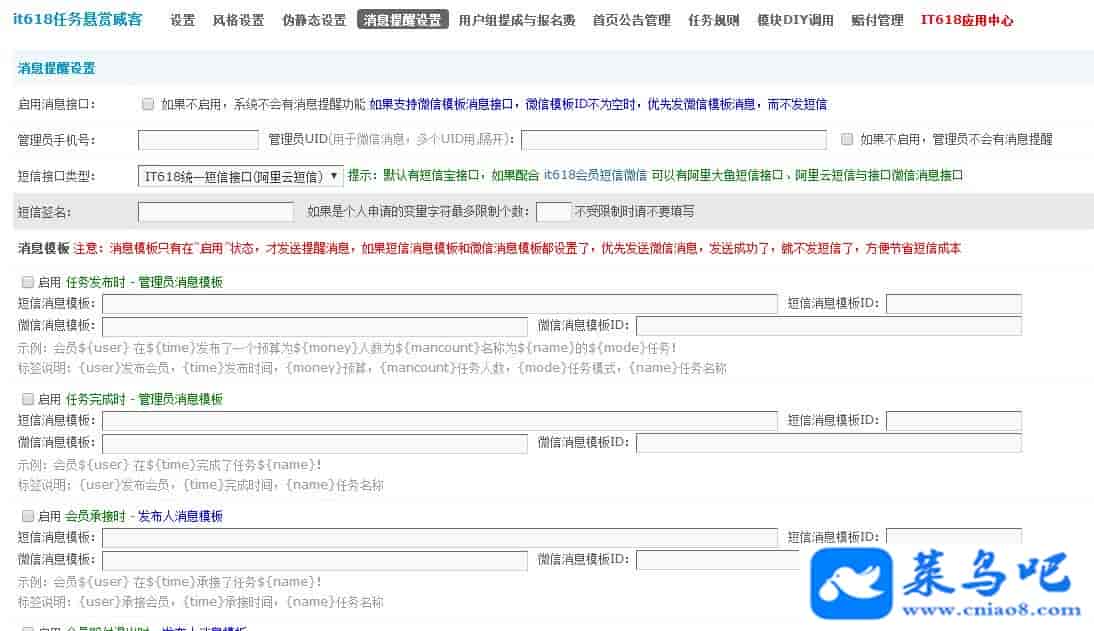Open 短信接口类型 dropdown

tap(241, 176)
